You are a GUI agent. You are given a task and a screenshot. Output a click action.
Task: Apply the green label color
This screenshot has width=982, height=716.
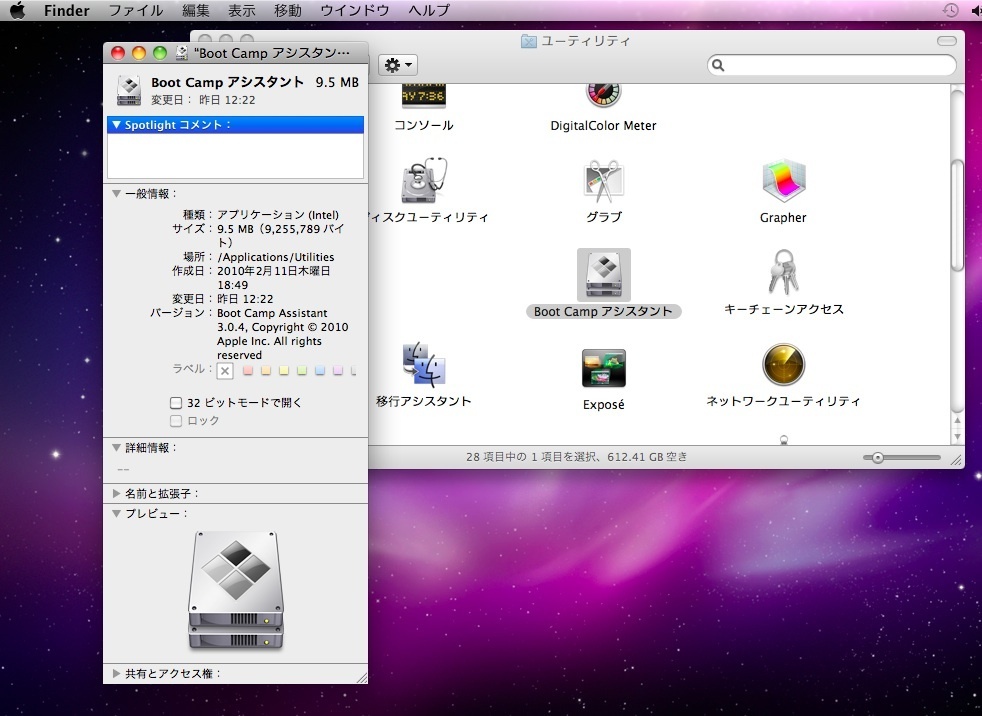click(302, 370)
